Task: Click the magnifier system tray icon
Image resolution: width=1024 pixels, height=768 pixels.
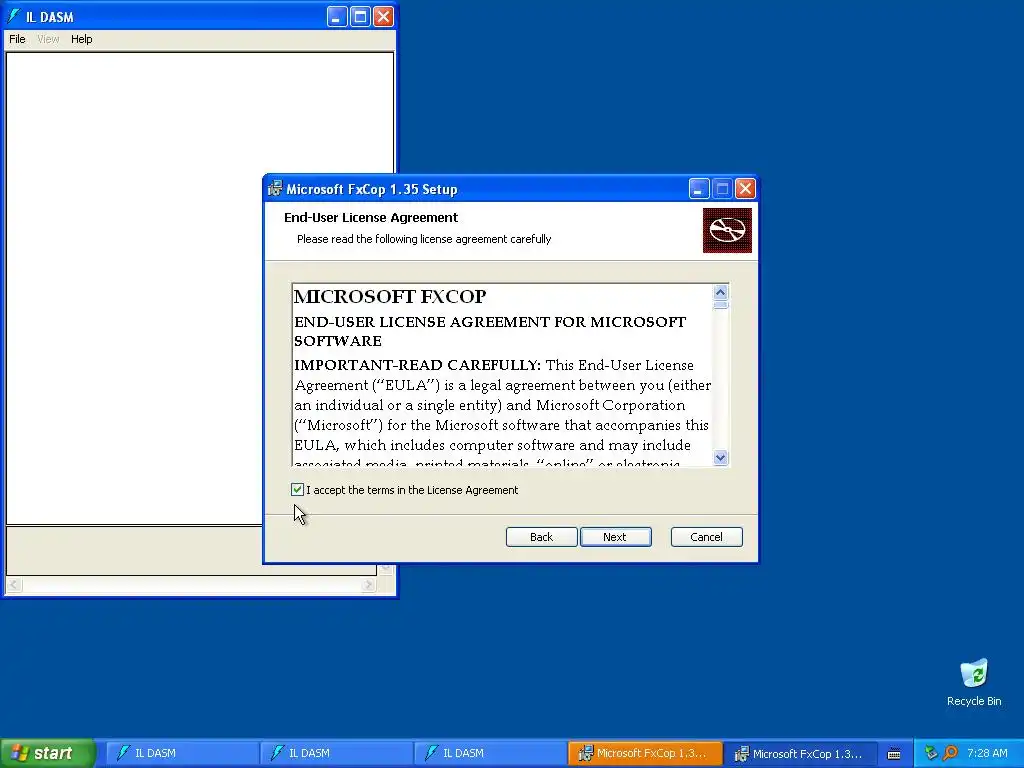Action: coord(950,754)
